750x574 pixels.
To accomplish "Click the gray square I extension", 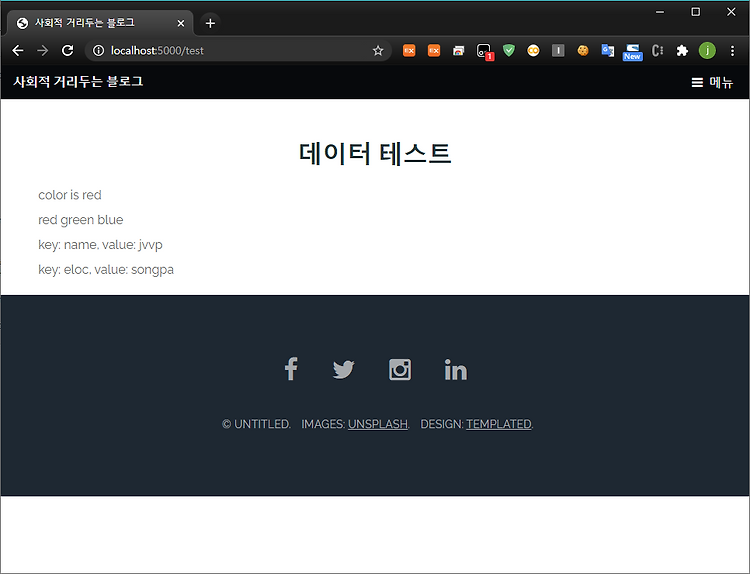I will [x=558, y=51].
